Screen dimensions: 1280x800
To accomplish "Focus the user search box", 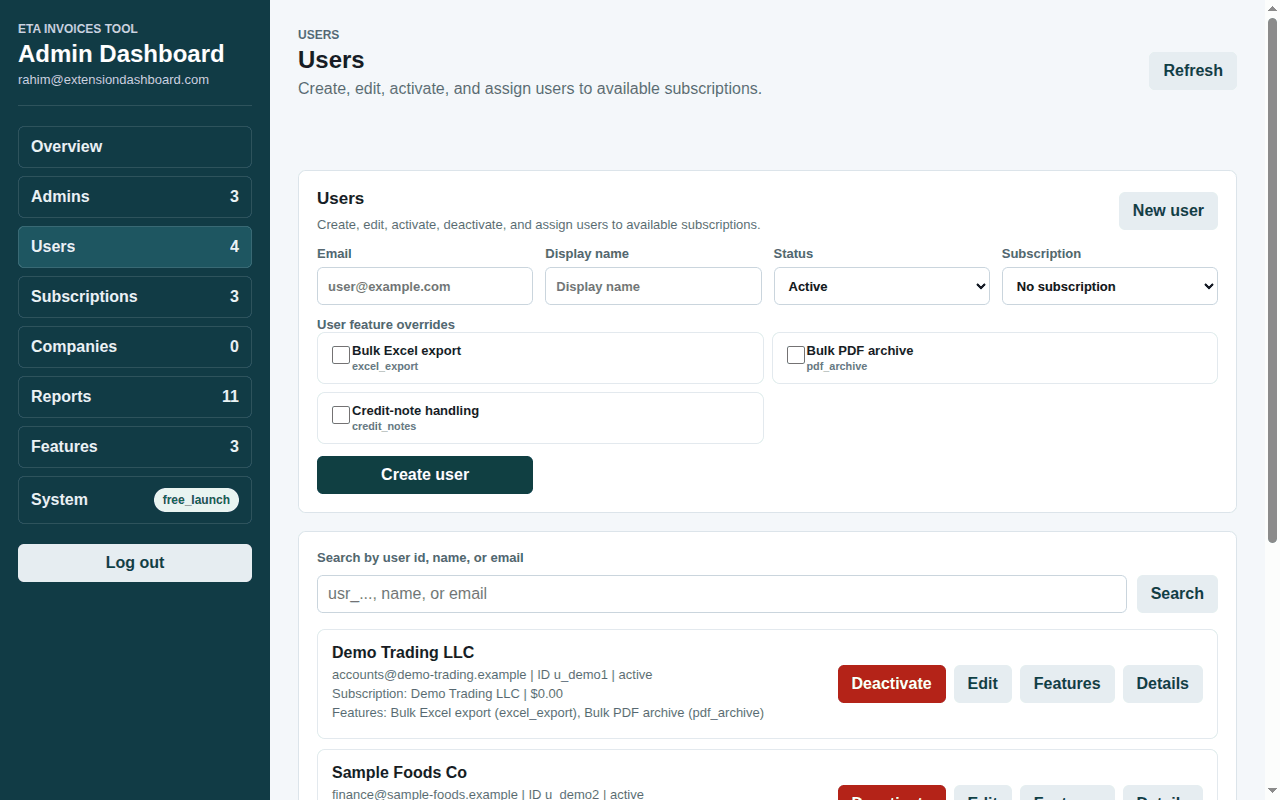I will pos(722,594).
